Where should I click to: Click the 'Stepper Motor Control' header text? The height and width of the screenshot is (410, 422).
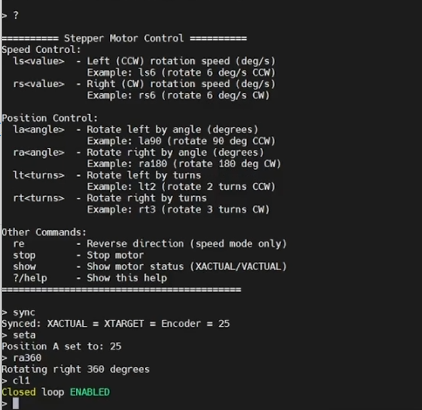(124, 38)
